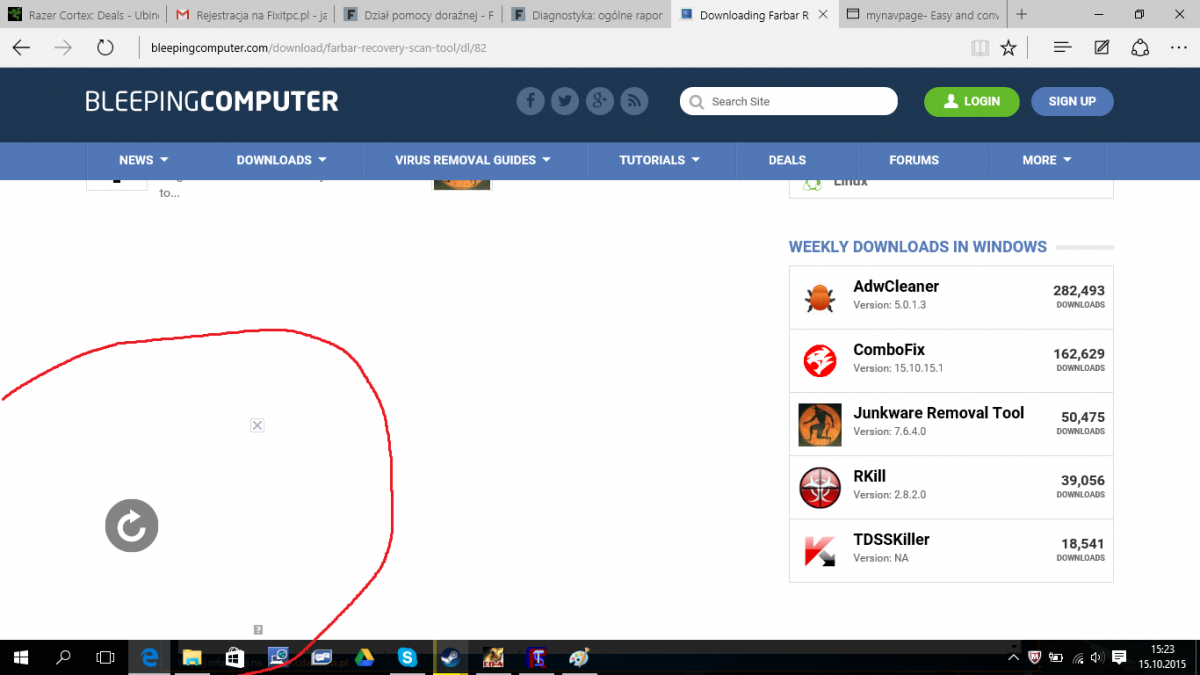Close the Downloading Farbar tab

(823, 15)
